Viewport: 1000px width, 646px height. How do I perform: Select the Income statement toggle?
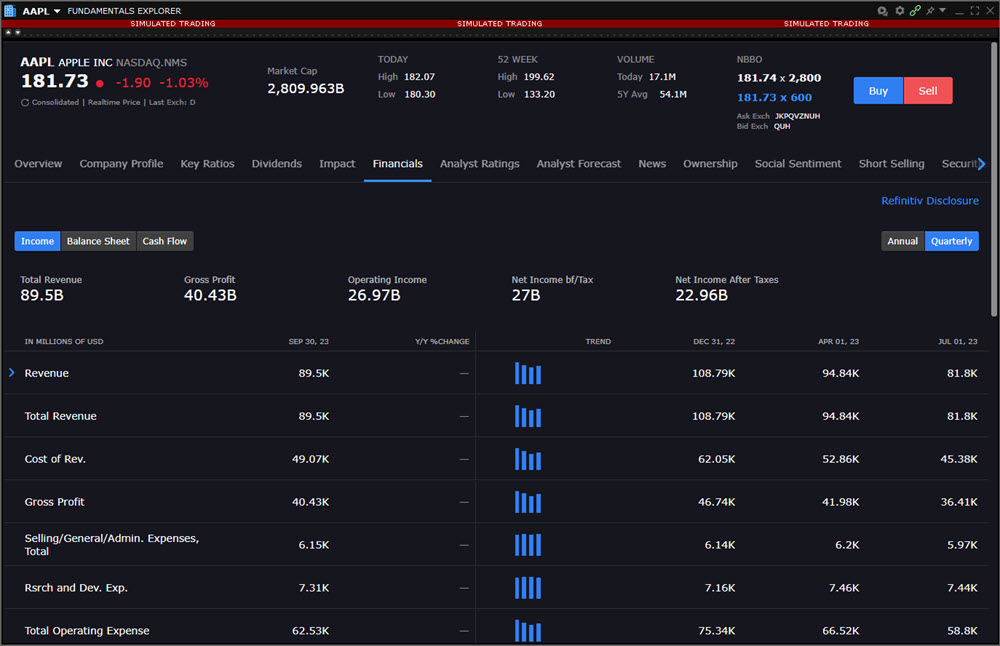point(38,241)
